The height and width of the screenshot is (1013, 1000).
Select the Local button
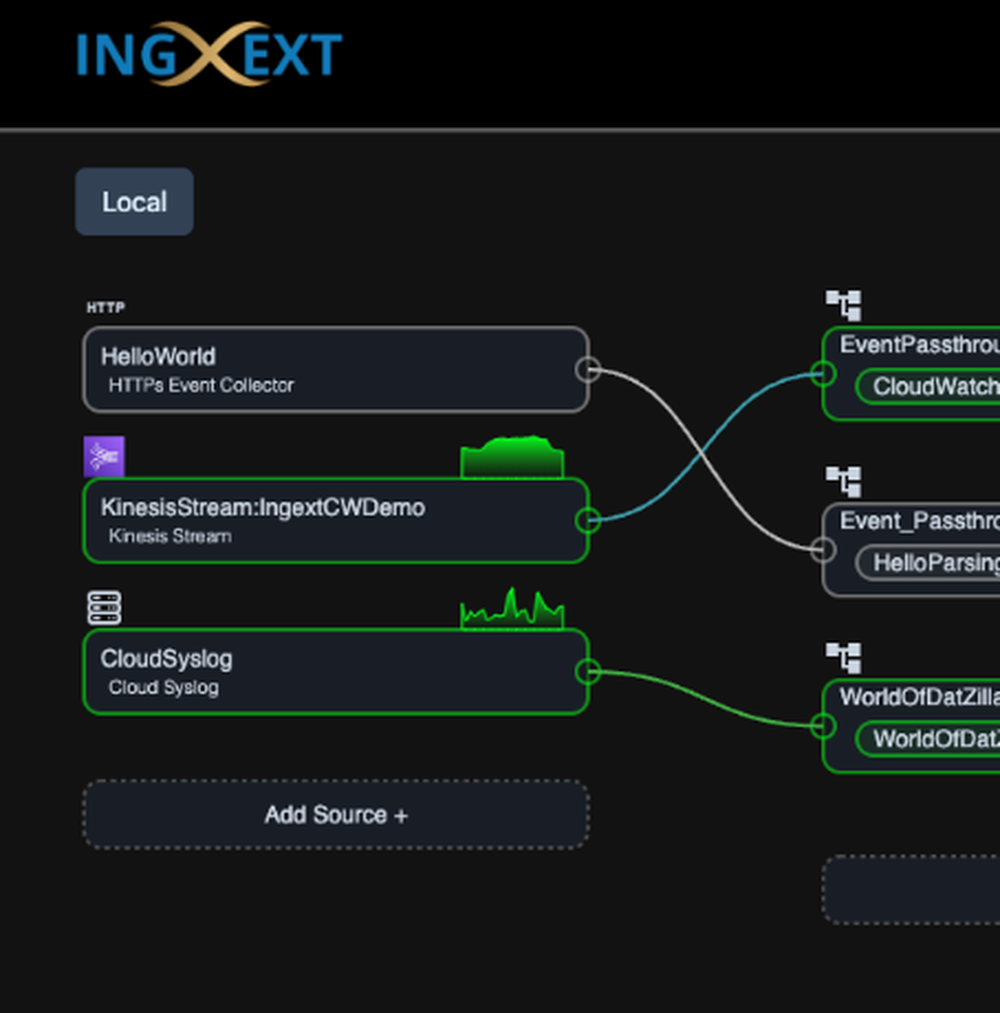point(134,202)
